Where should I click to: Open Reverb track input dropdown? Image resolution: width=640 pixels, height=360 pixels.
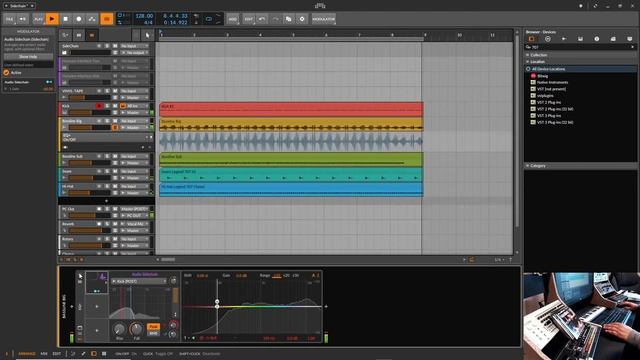click(x=135, y=224)
